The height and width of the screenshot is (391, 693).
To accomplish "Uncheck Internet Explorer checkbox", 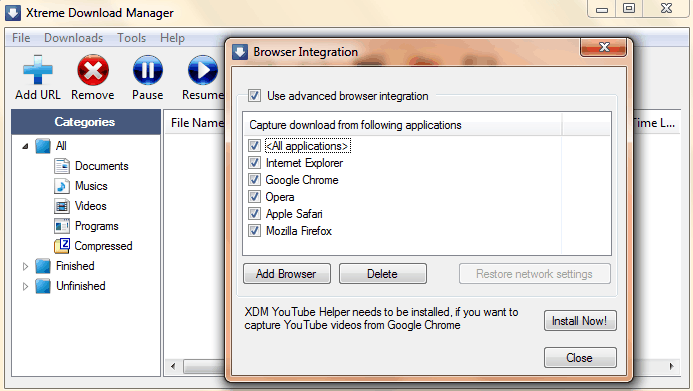I will coord(254,163).
